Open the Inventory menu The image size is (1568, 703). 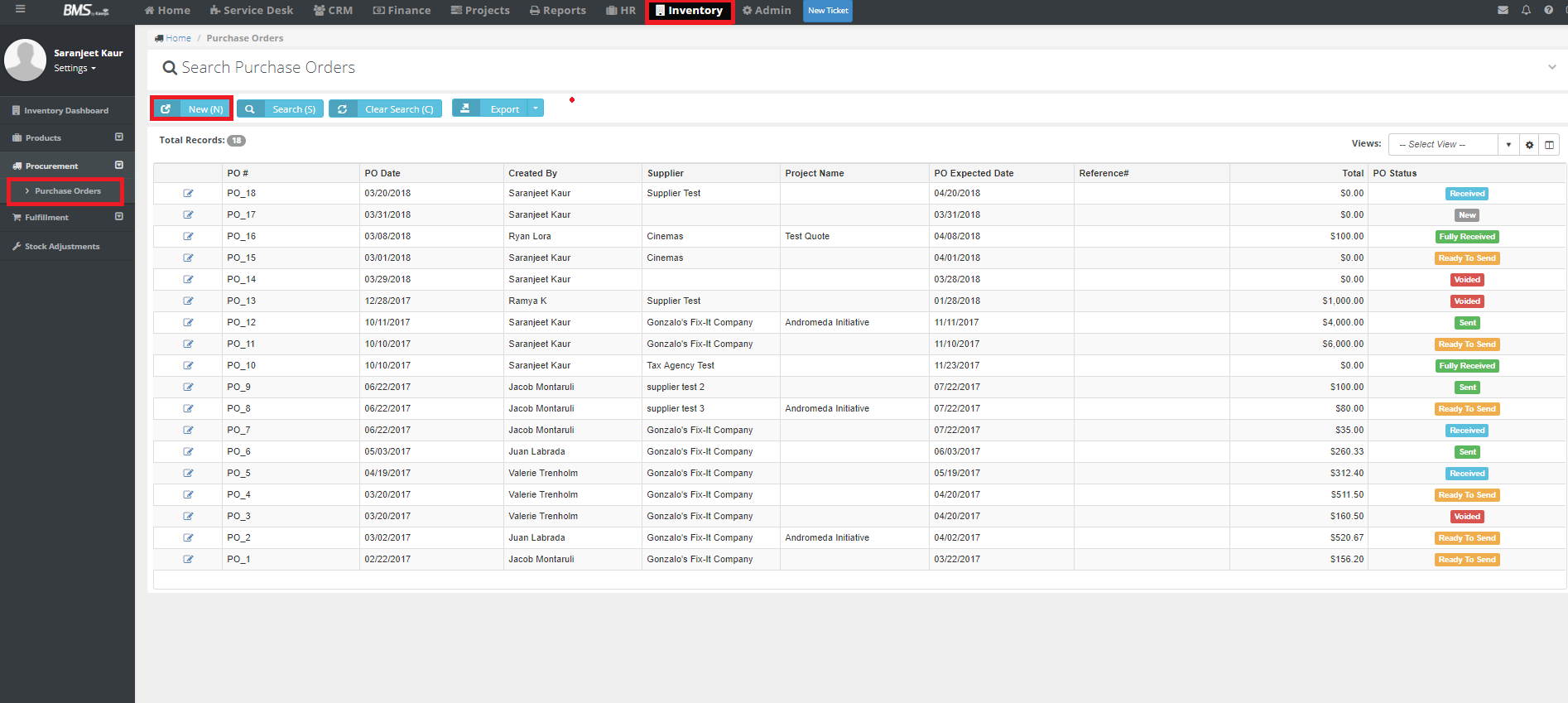(689, 11)
